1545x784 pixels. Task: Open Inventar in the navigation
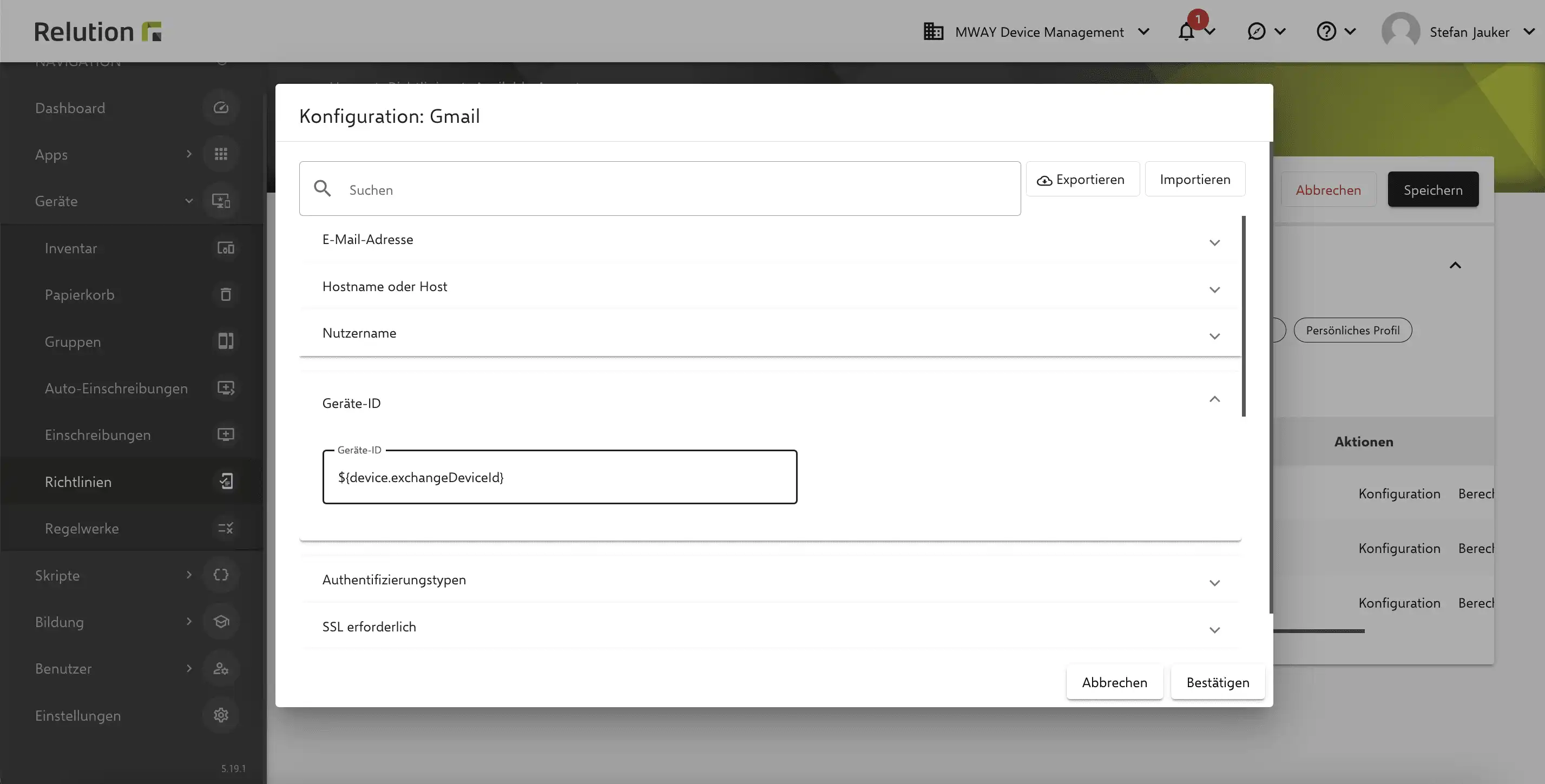click(71, 248)
